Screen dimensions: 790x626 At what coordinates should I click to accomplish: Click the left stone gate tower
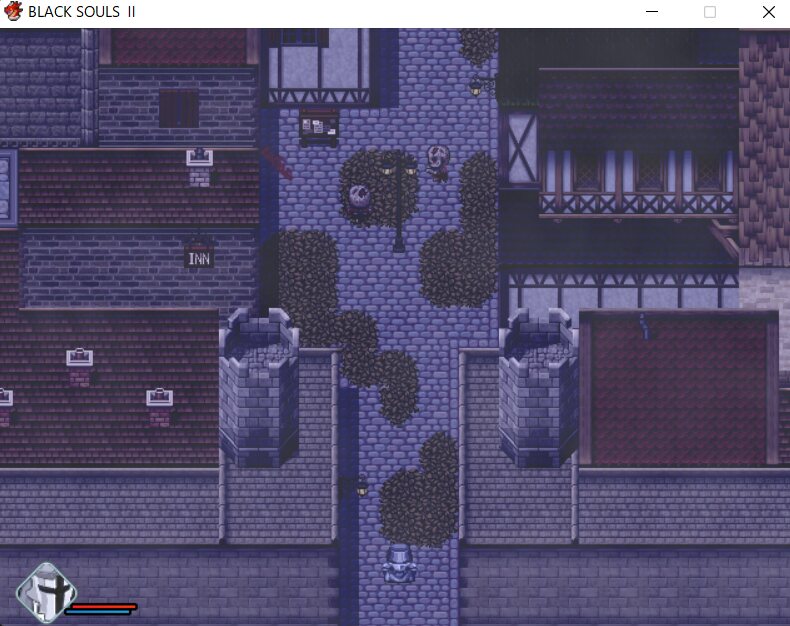(x=259, y=387)
